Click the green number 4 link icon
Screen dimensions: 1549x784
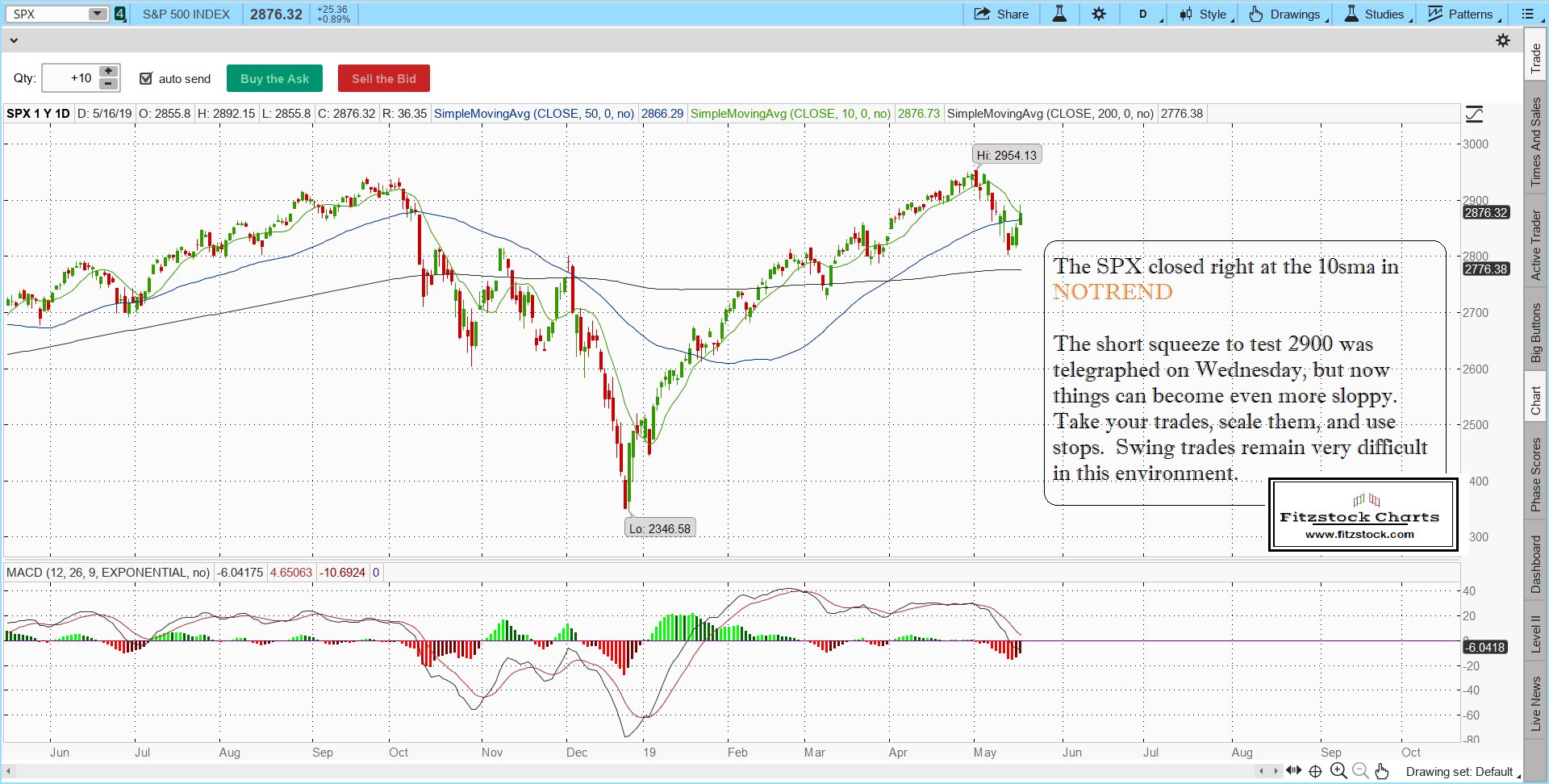click(120, 14)
